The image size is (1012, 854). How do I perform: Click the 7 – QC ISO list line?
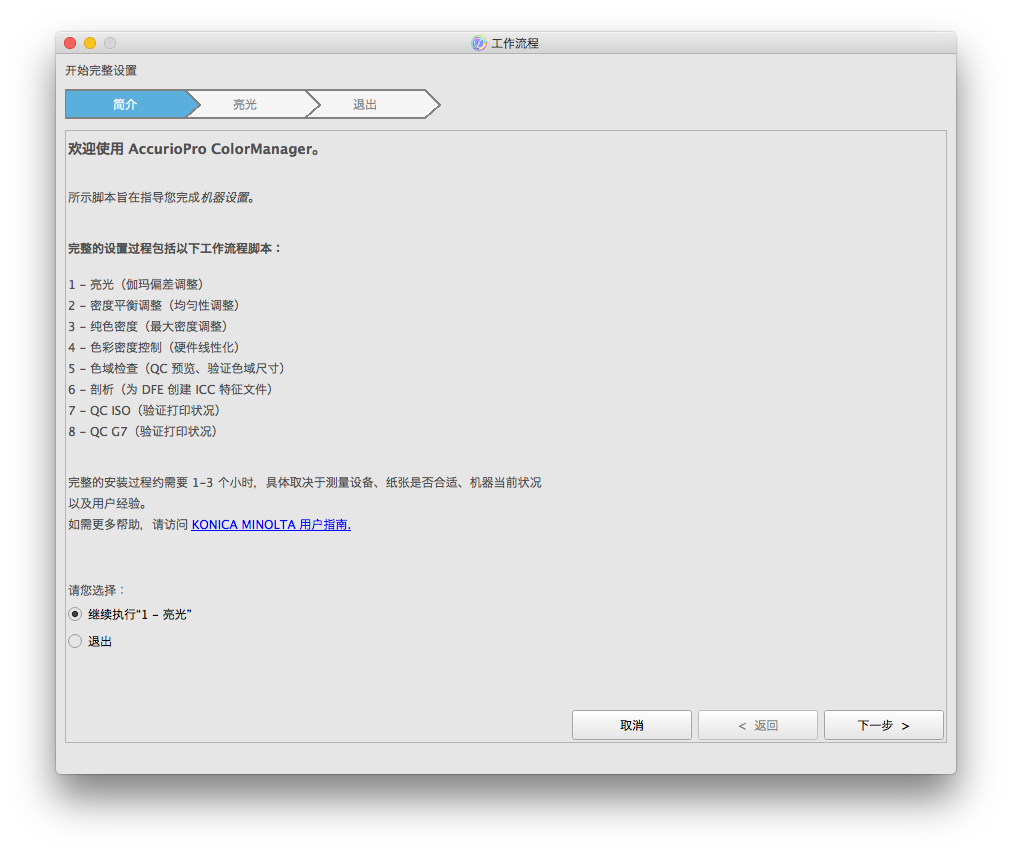click(x=145, y=411)
